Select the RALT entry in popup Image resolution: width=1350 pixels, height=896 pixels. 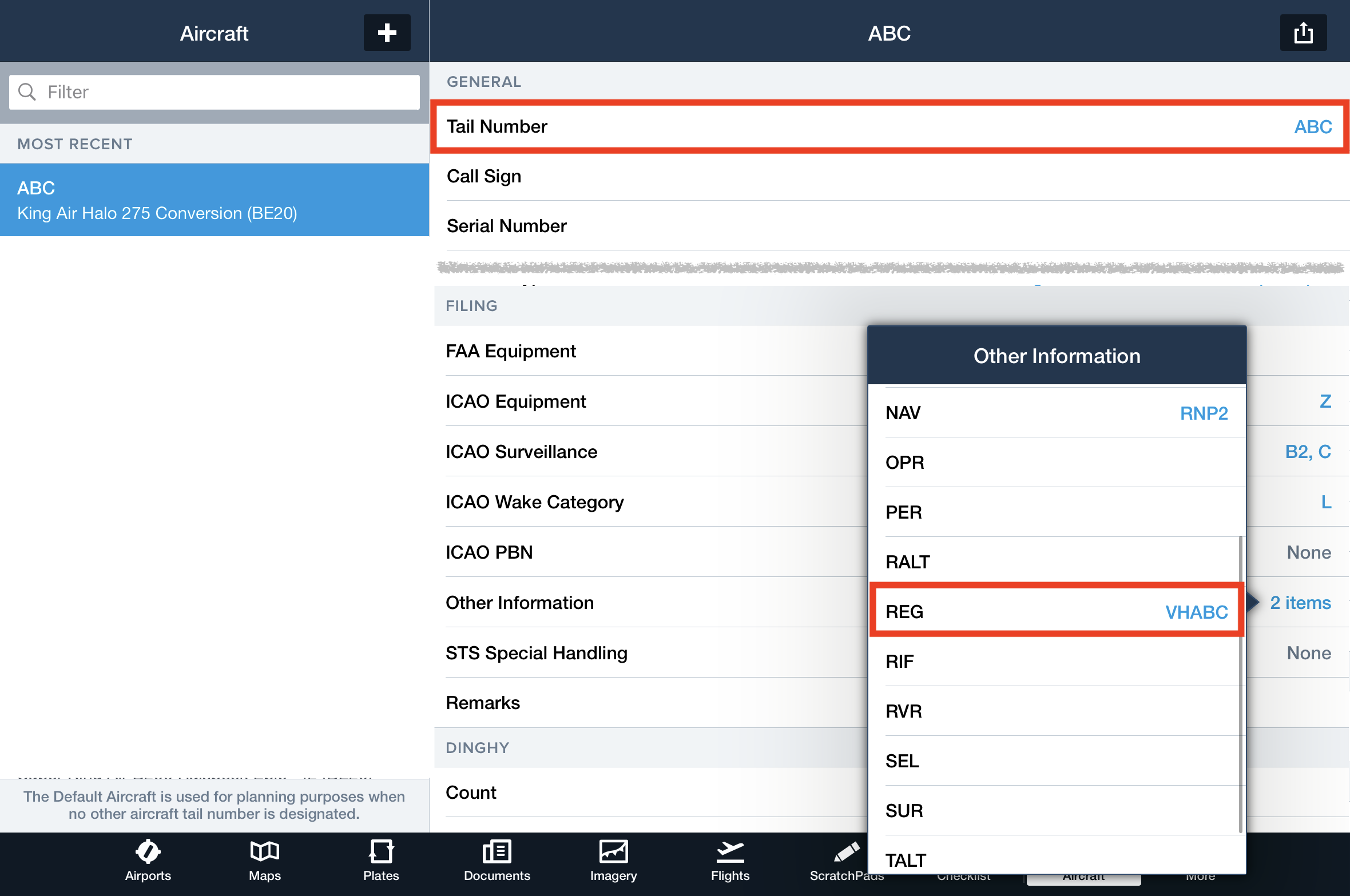[x=1057, y=562]
